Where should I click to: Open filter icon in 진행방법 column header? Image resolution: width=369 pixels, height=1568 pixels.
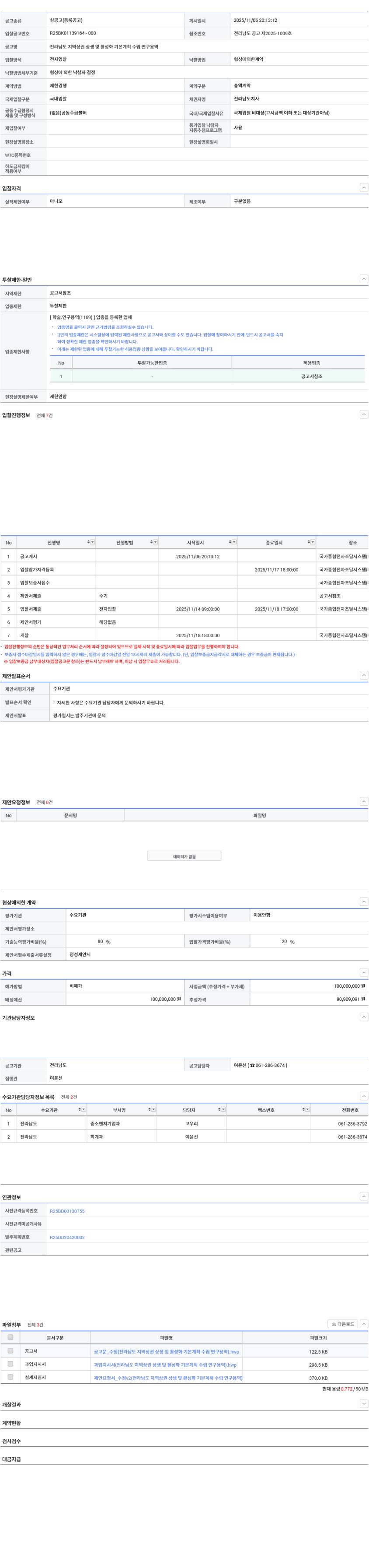click(x=155, y=542)
